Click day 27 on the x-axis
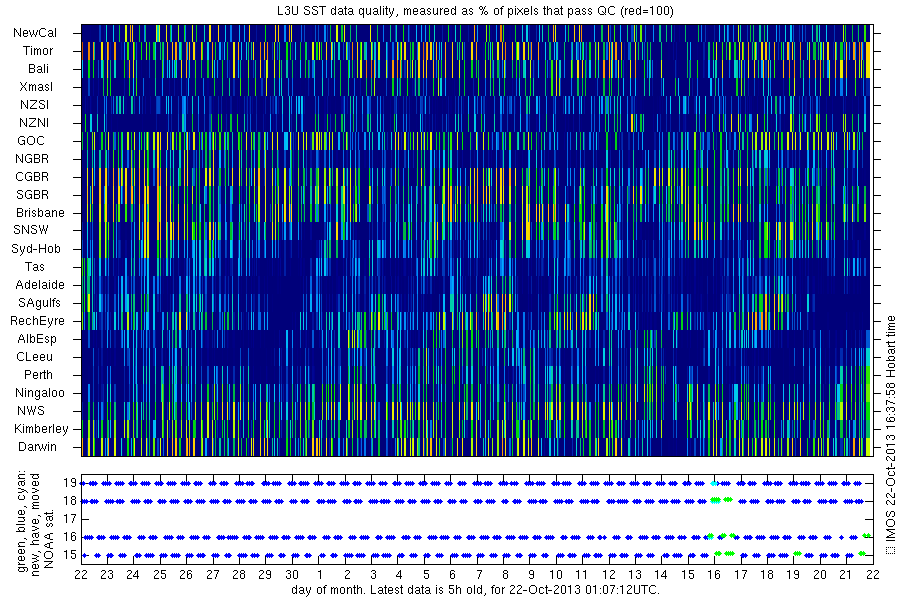This screenshot has height=600, width=900. pyautogui.click(x=213, y=575)
